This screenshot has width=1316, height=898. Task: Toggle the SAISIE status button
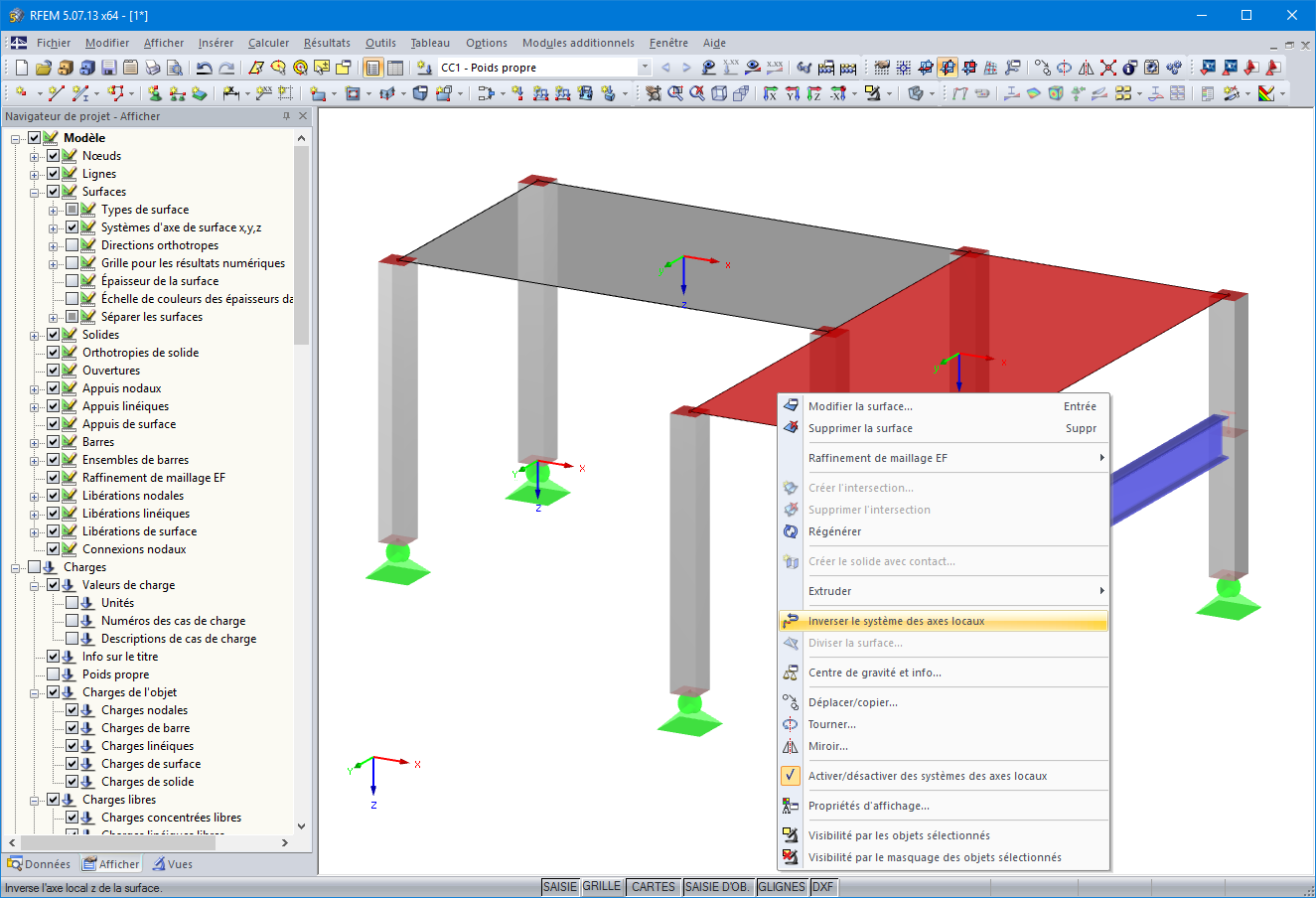[x=560, y=887]
